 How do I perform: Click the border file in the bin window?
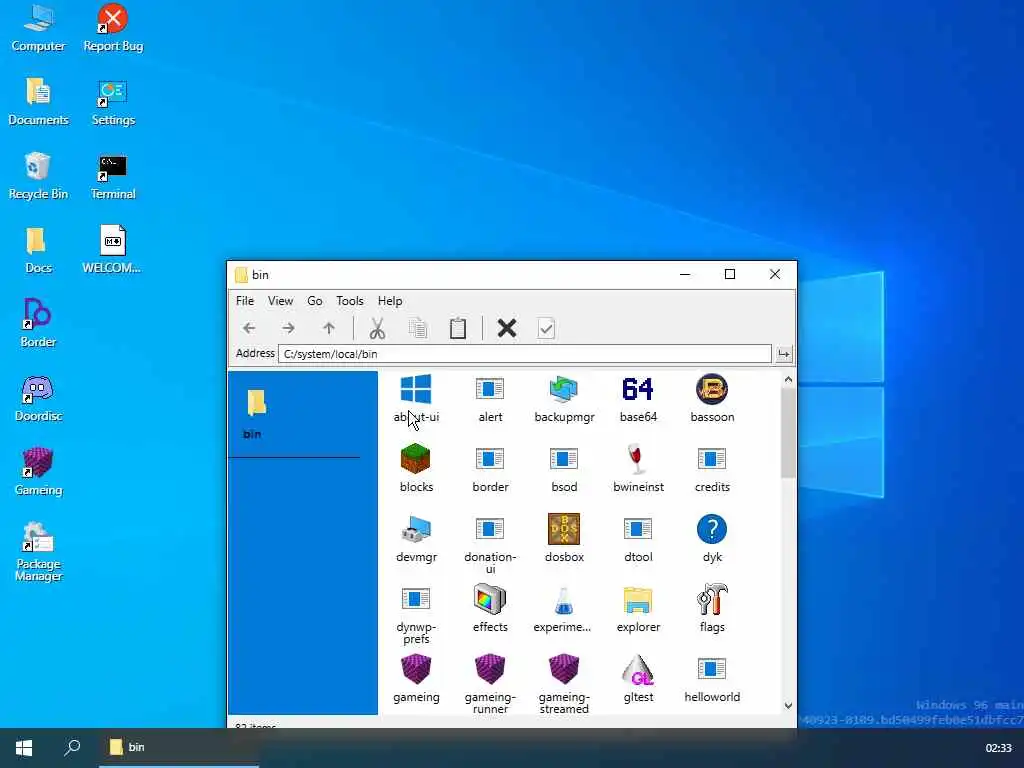tap(490, 459)
